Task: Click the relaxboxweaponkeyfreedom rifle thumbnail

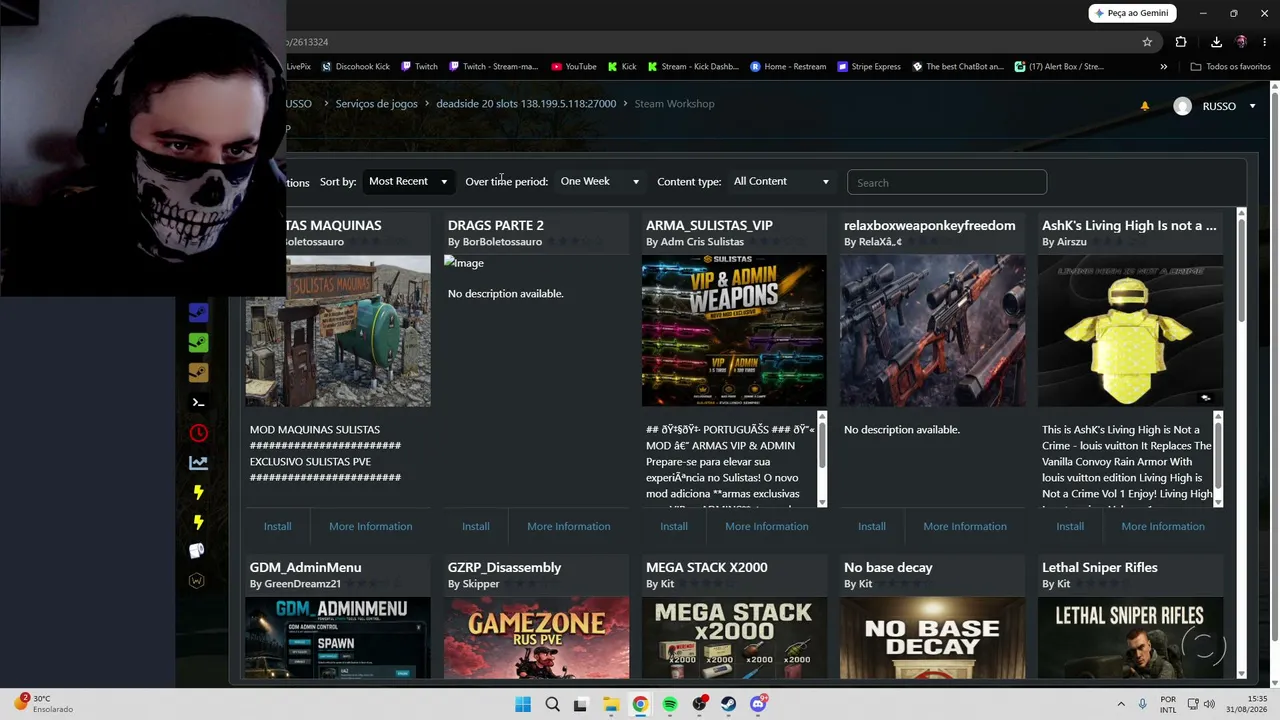Action: [x=932, y=331]
